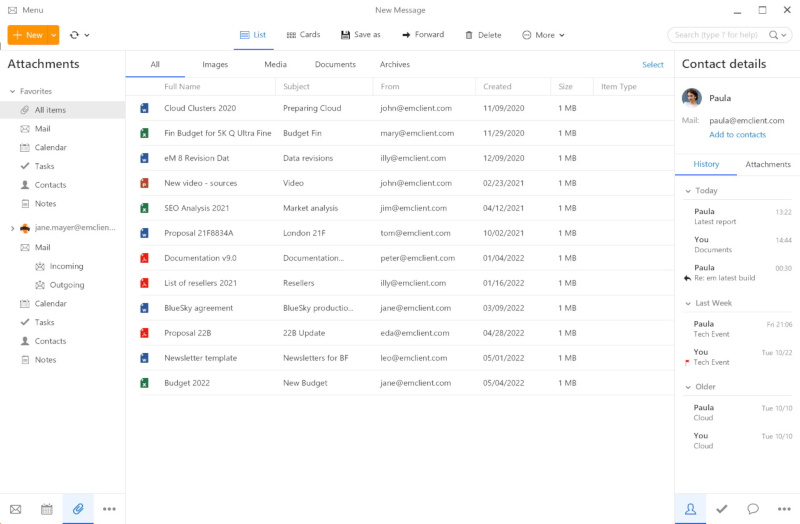Click the orange New button
800x524 pixels.
(x=28, y=35)
